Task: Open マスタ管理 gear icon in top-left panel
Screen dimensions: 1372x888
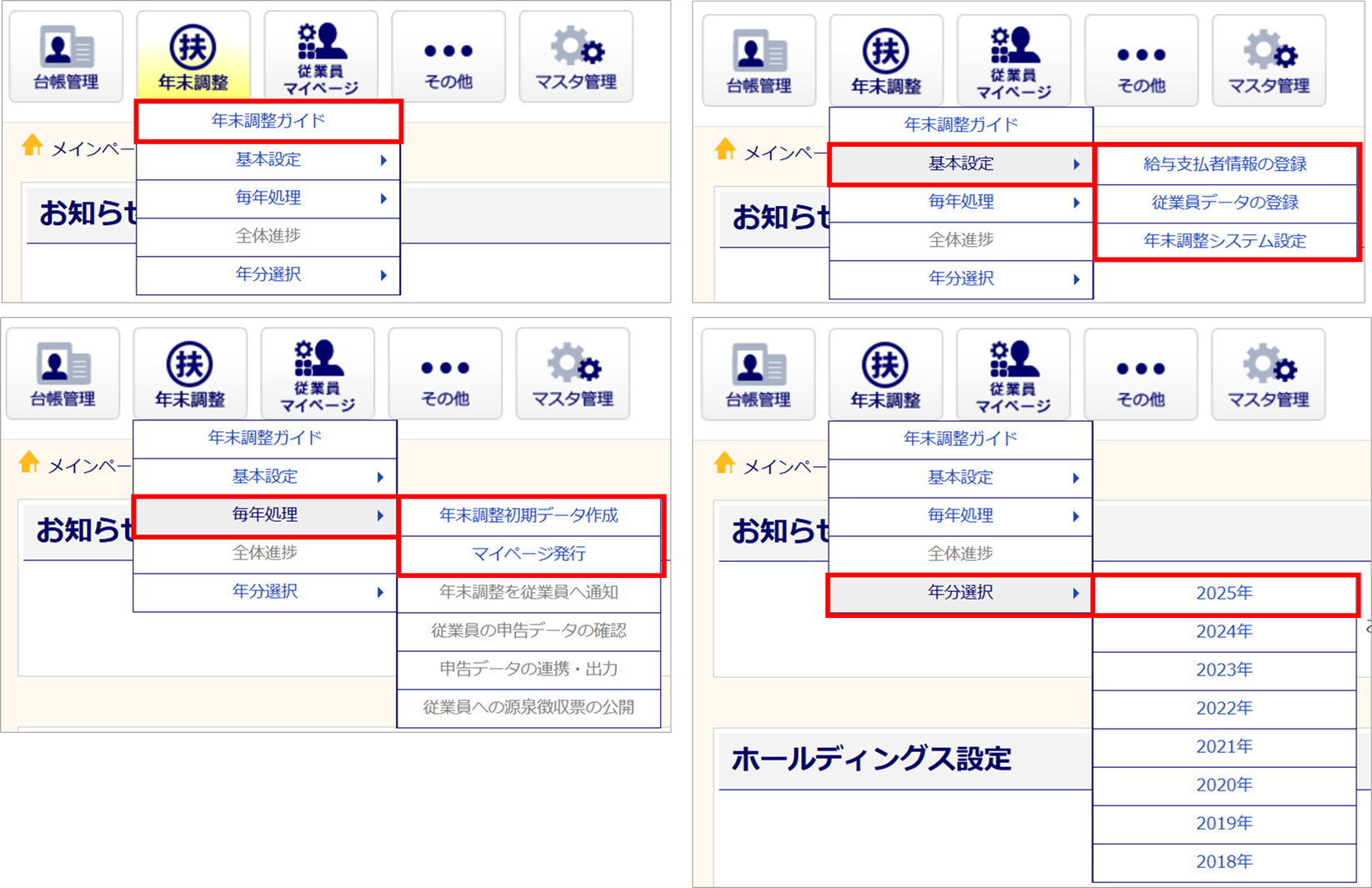Action: pyautogui.click(x=576, y=57)
